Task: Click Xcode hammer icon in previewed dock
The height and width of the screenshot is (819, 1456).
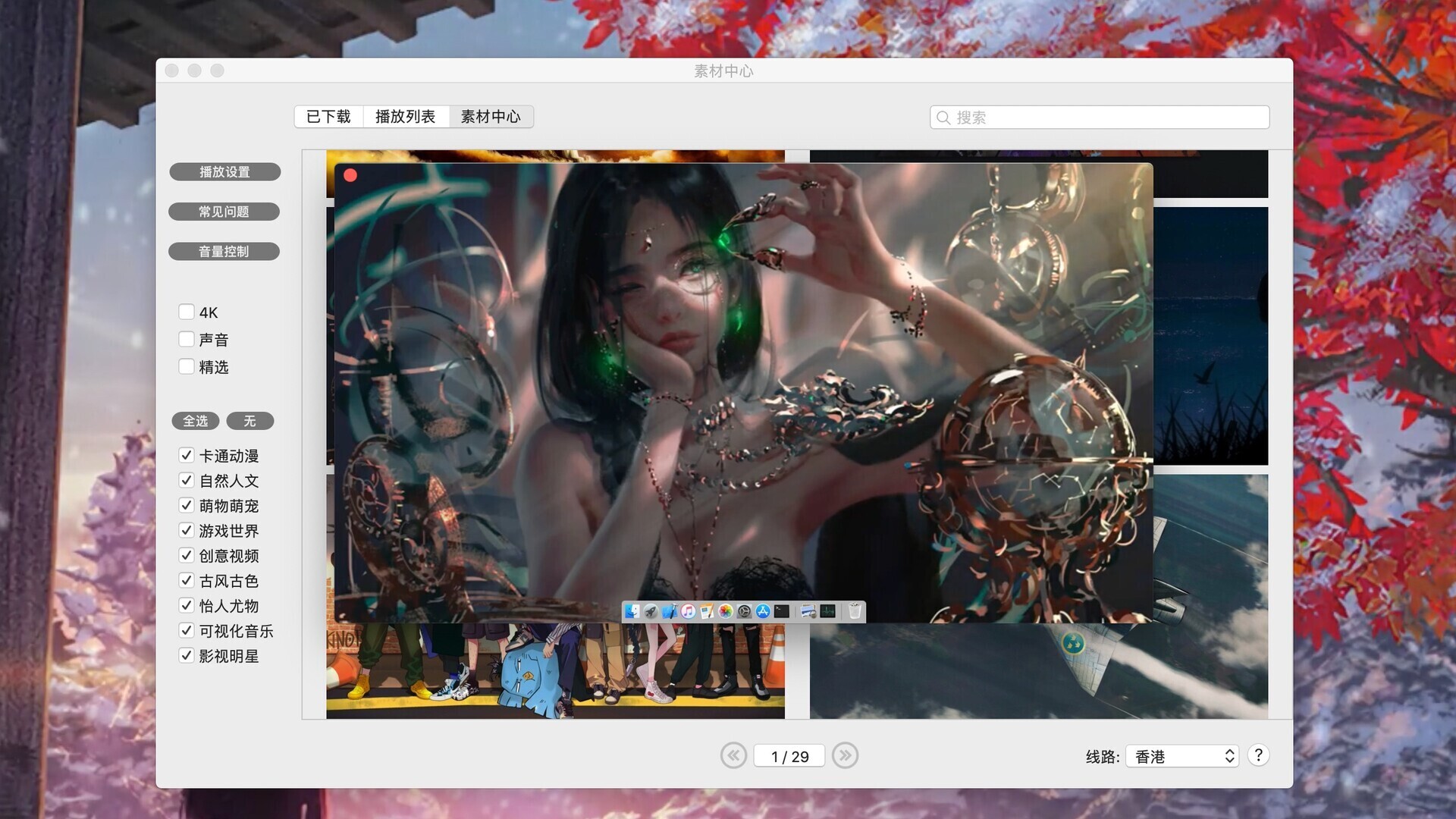Action: tap(670, 611)
